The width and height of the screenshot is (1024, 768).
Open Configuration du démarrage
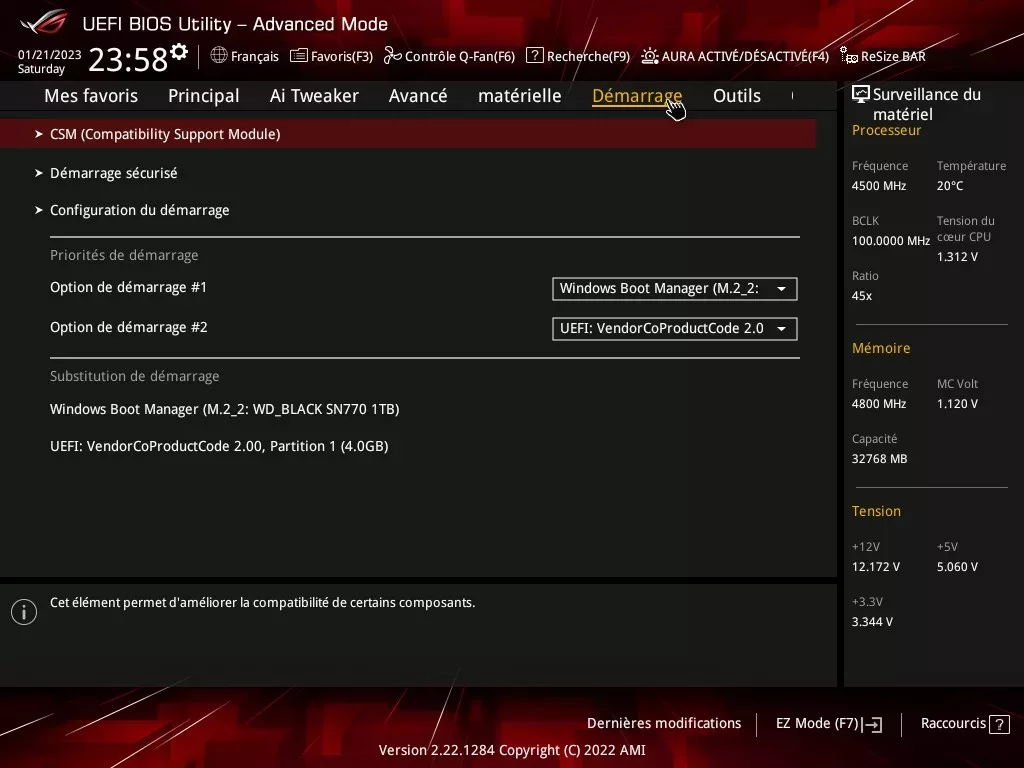click(x=139, y=210)
